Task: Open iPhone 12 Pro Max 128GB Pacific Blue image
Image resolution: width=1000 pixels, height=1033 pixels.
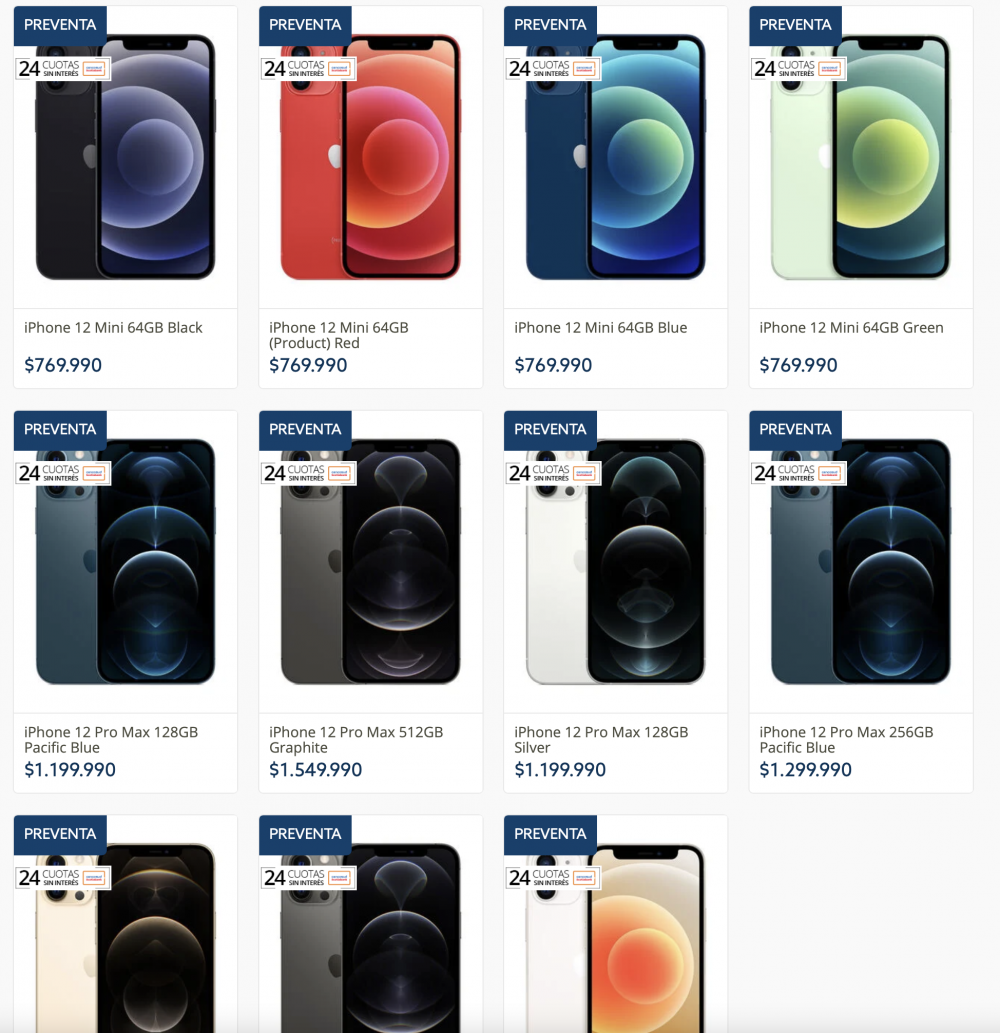Action: coord(125,561)
